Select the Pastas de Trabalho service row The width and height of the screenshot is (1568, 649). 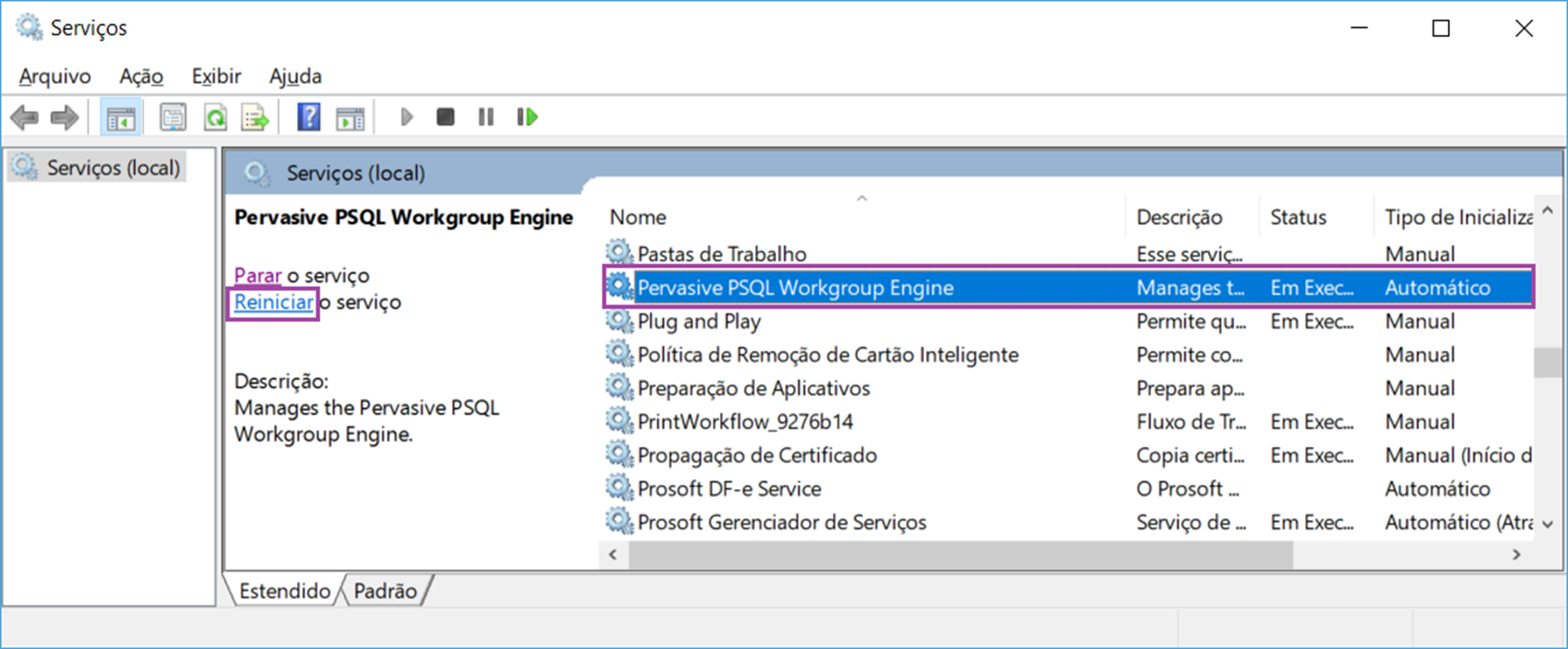pos(1067,254)
